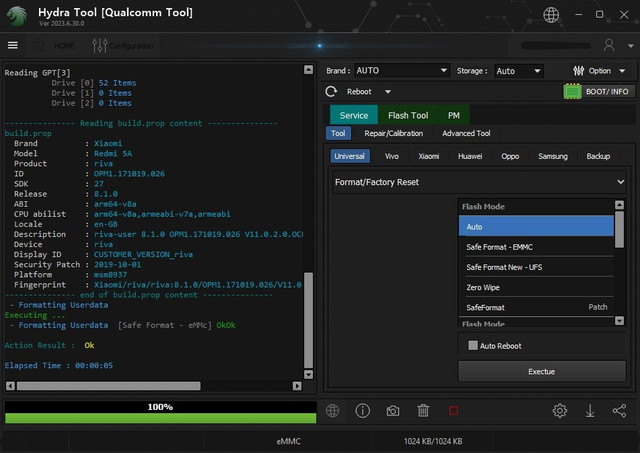Select the Oppo brand tab
The width and height of the screenshot is (640, 453).
coord(510,156)
